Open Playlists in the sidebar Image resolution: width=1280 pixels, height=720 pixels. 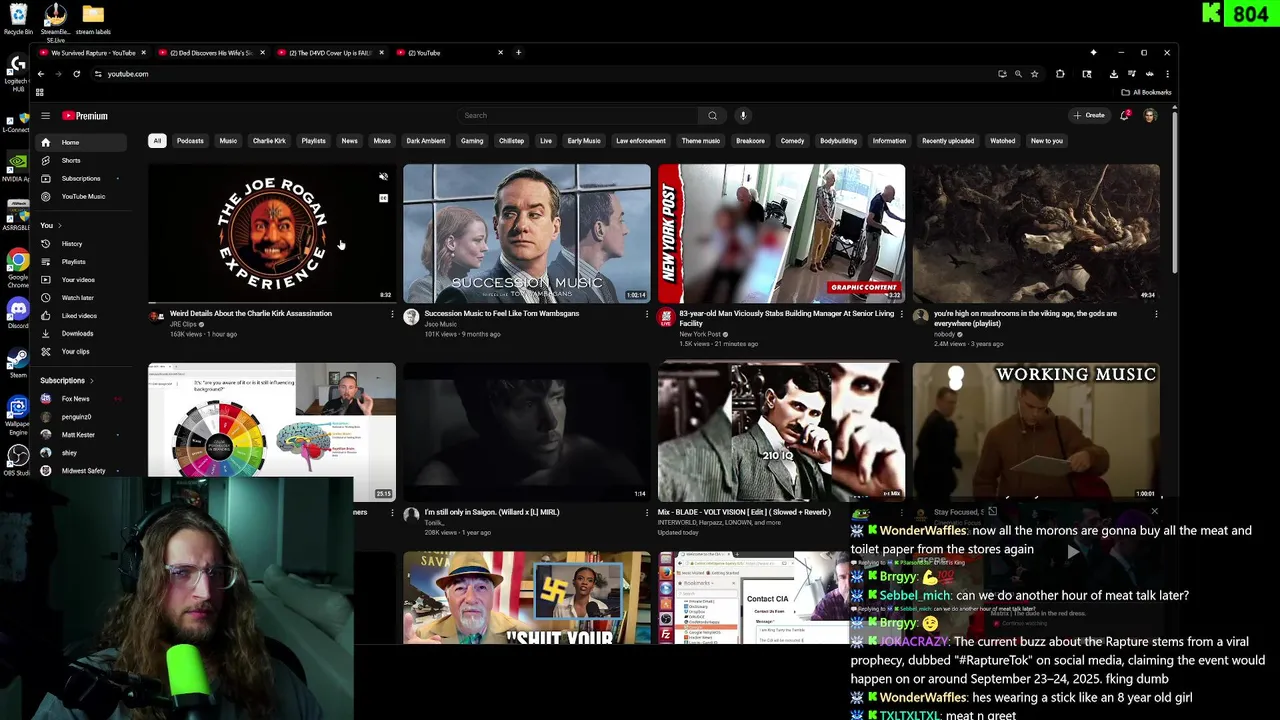(x=73, y=262)
